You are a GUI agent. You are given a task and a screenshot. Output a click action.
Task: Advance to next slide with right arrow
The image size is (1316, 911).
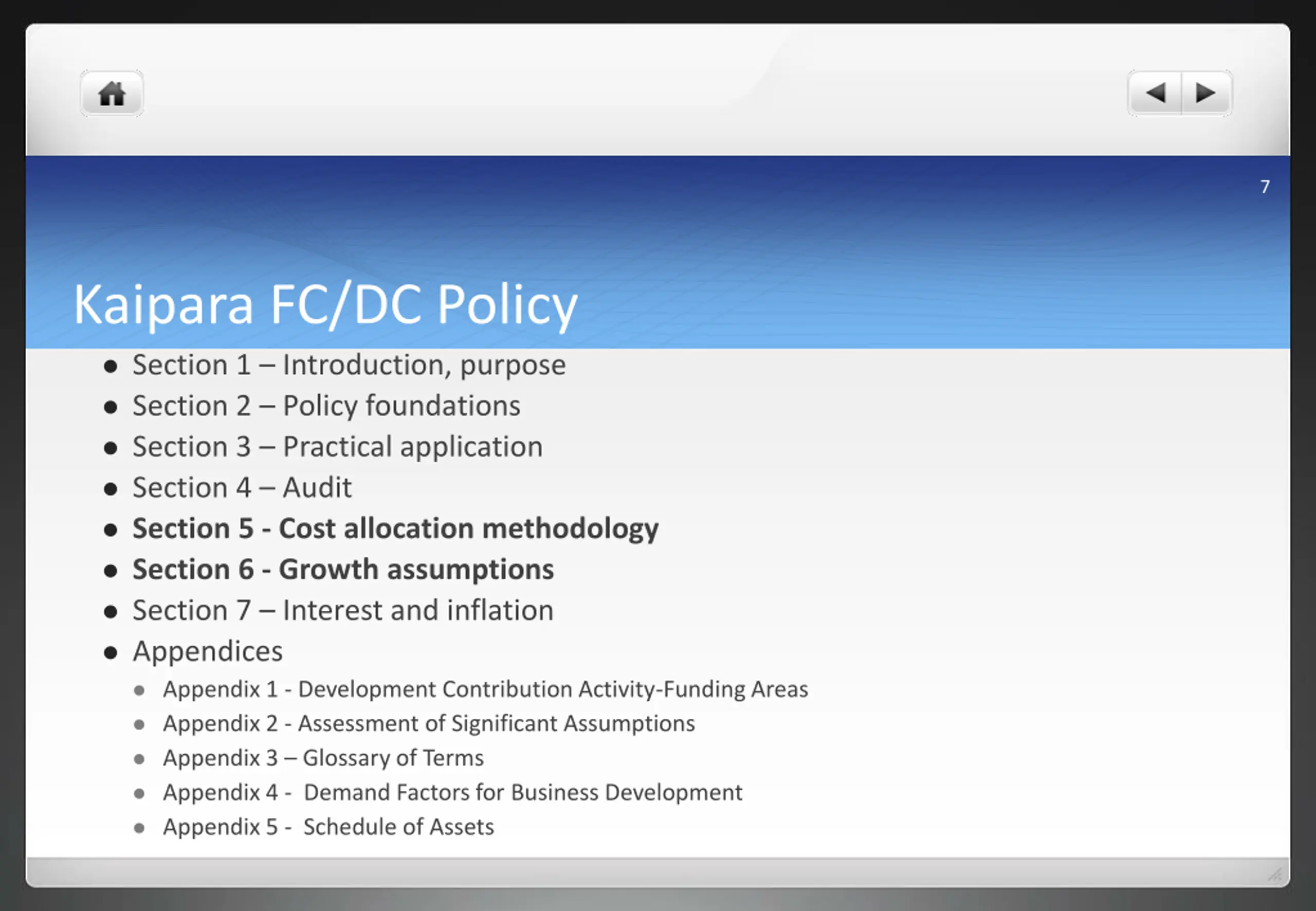pos(1205,94)
